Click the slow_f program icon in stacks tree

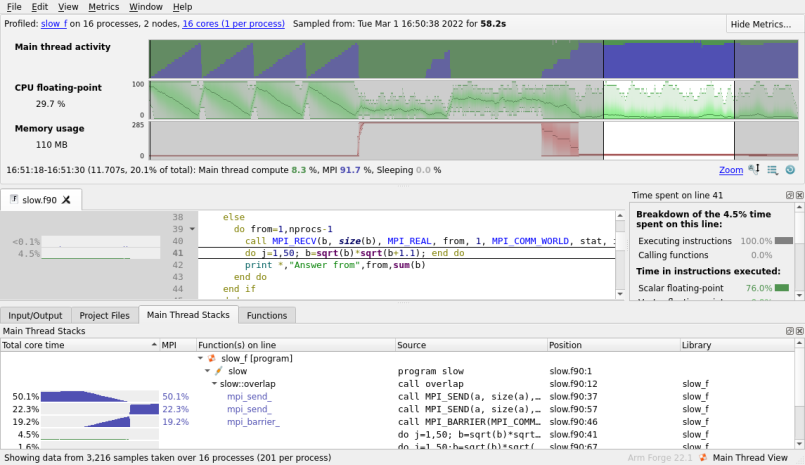tap(212, 358)
